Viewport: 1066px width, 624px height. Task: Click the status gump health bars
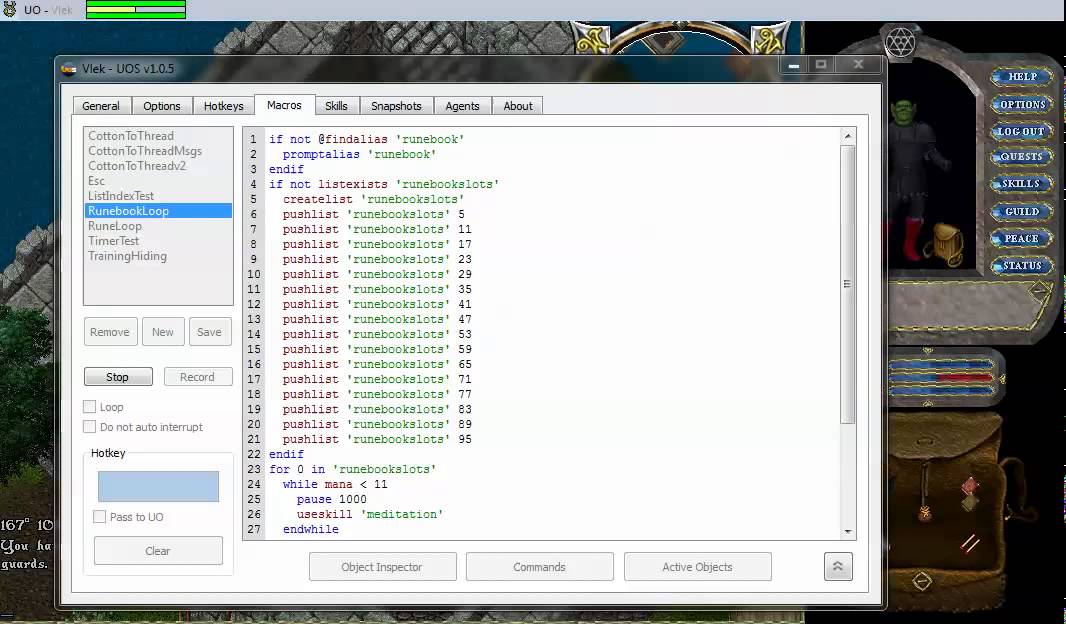pyautogui.click(x=942, y=377)
